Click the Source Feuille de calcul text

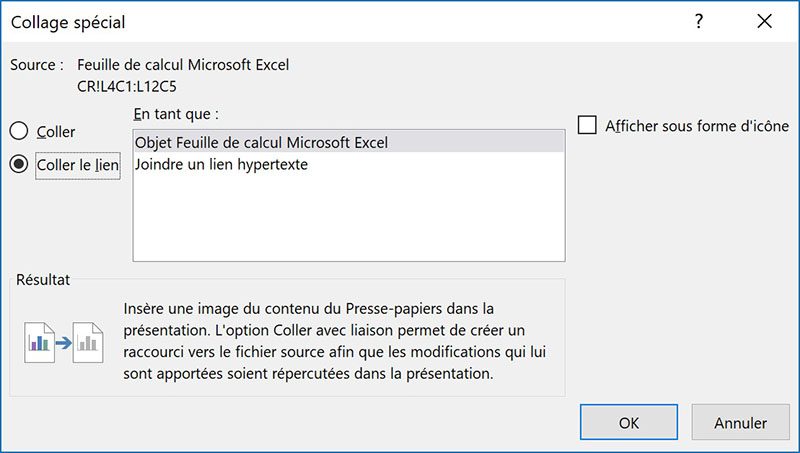click(x=183, y=65)
